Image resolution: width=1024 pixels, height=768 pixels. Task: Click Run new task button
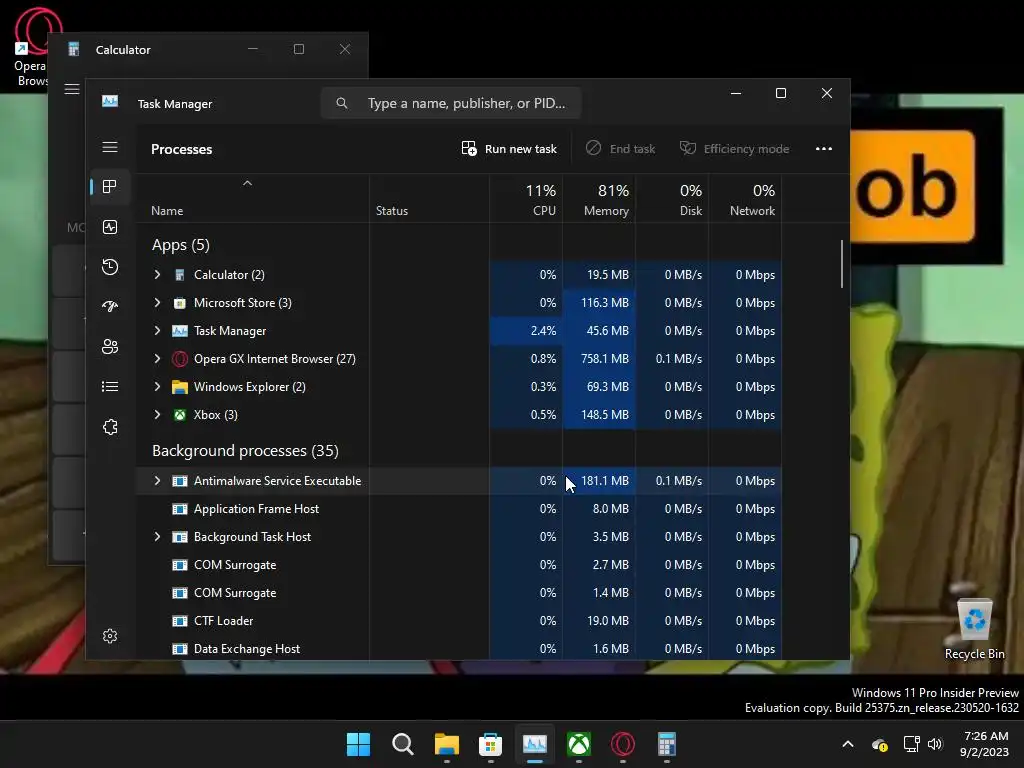tap(509, 149)
